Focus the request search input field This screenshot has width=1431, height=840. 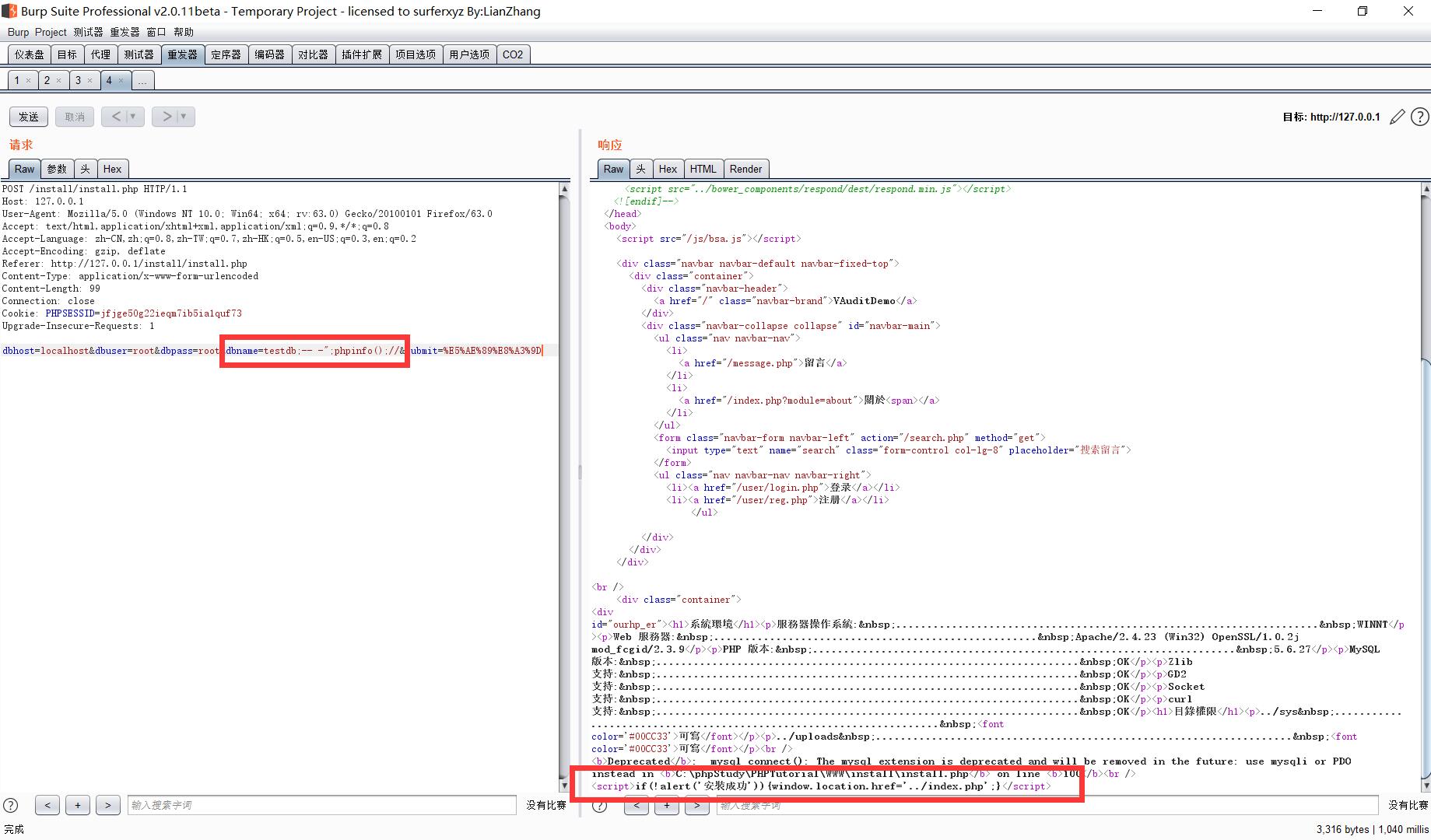pos(322,805)
